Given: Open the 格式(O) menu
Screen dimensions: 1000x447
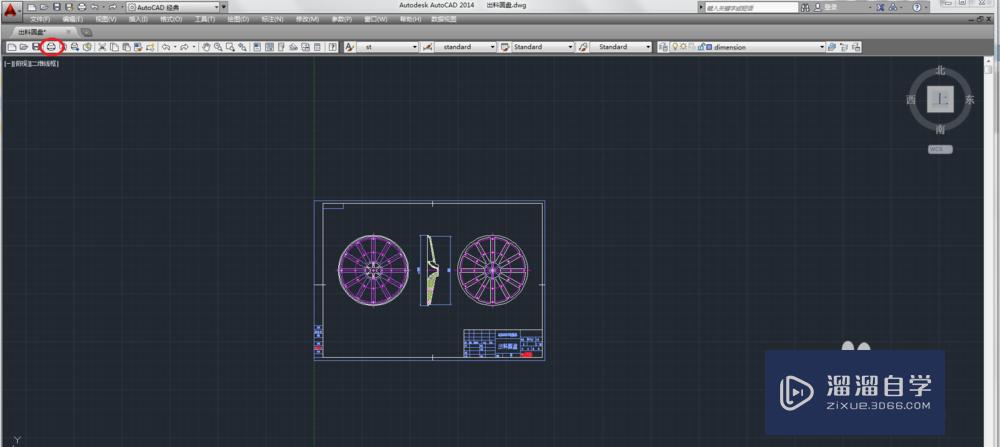Looking at the screenshot, I should click(x=172, y=19).
